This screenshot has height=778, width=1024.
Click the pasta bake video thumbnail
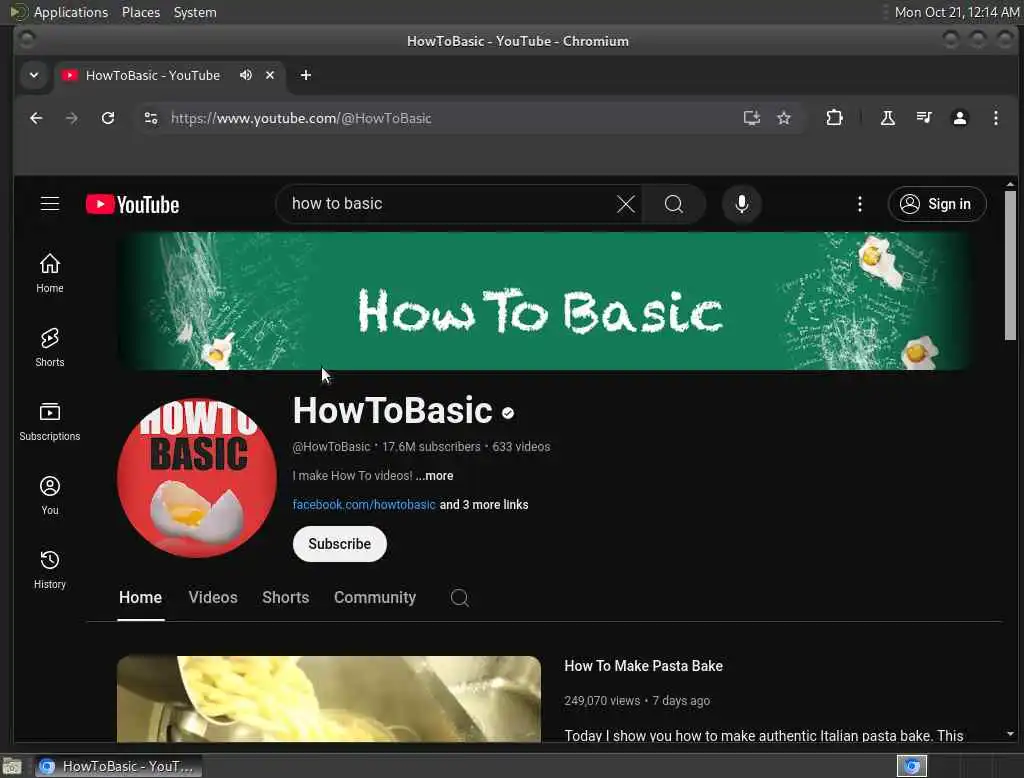(x=329, y=699)
